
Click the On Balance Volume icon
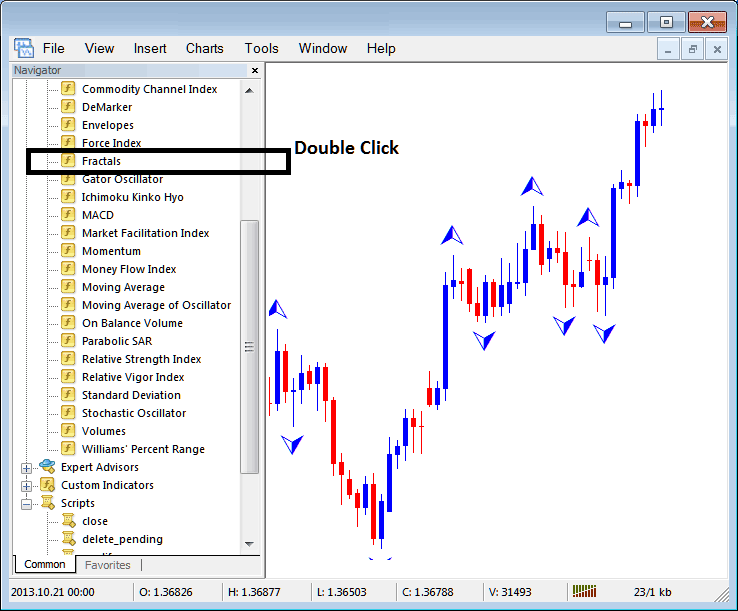pos(68,322)
